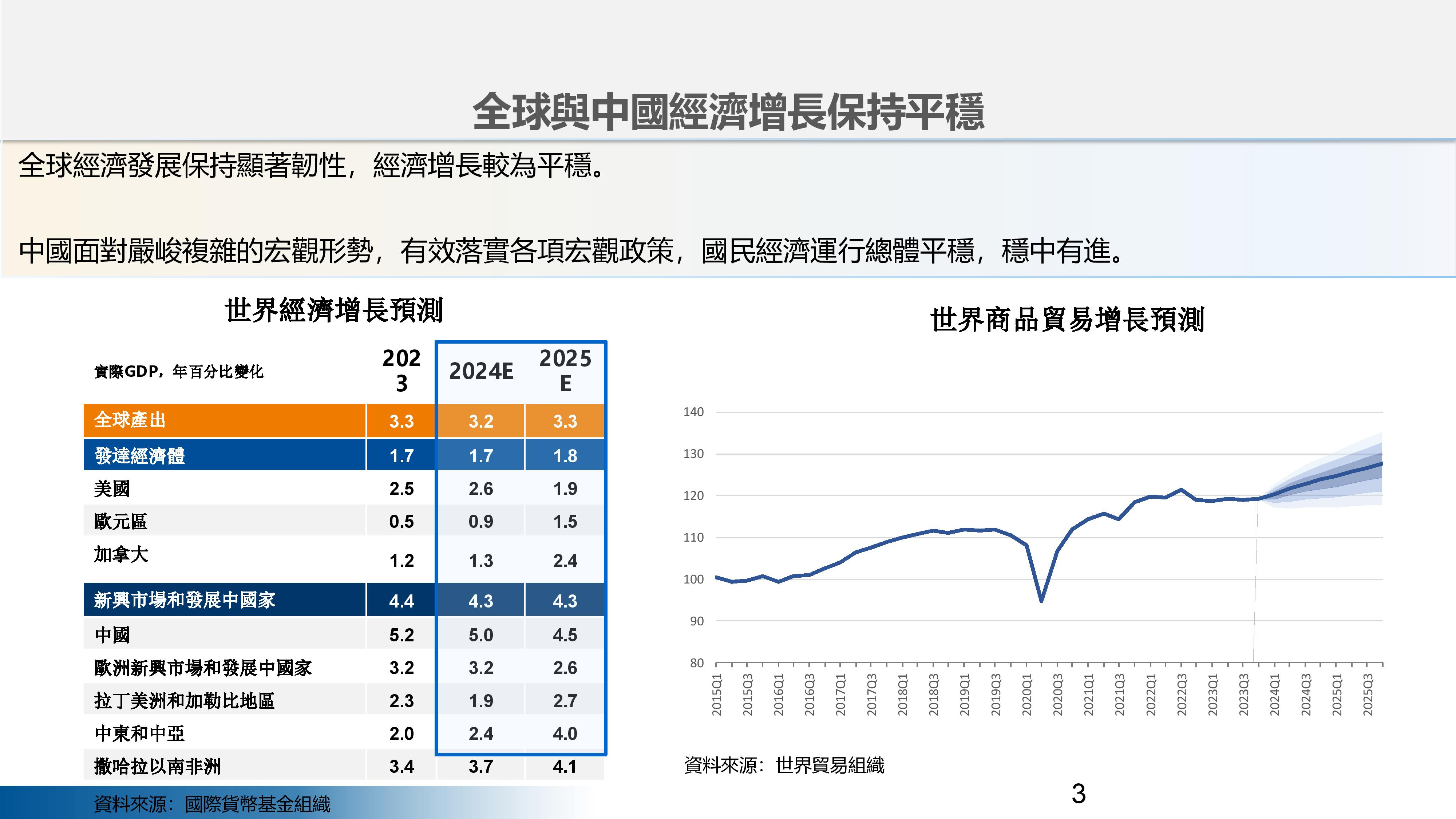
Task: Click the 2024E value 3.7 for 撒哈拉以南非洲
Action: 481,767
